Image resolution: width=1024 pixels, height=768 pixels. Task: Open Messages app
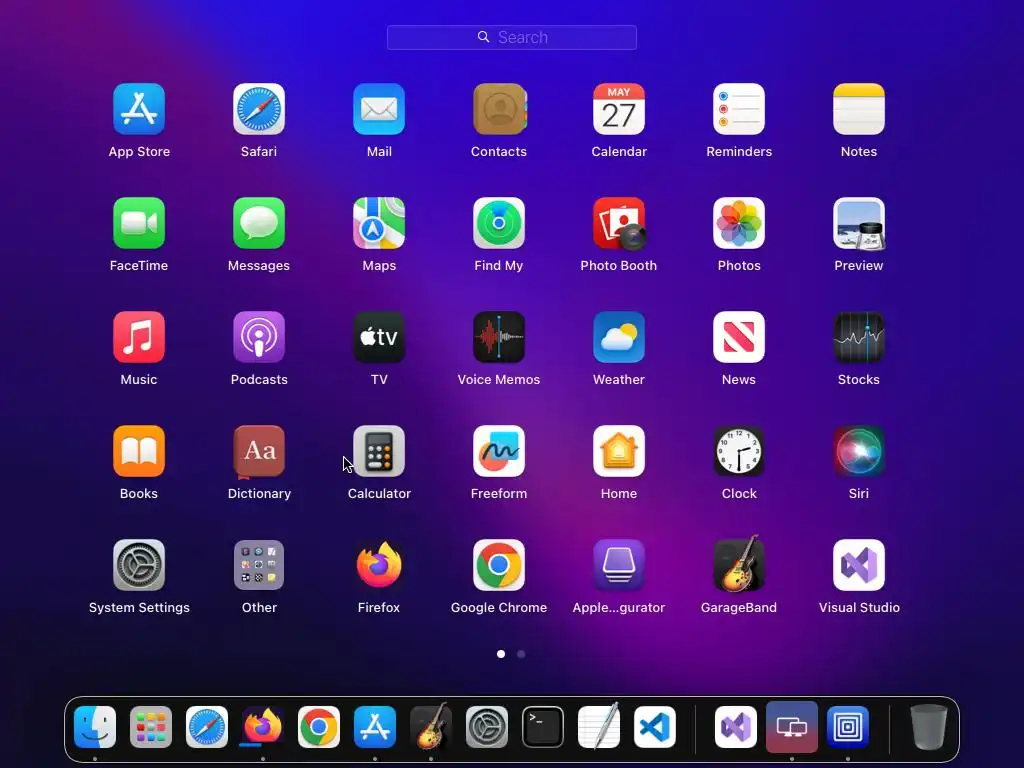(x=259, y=223)
